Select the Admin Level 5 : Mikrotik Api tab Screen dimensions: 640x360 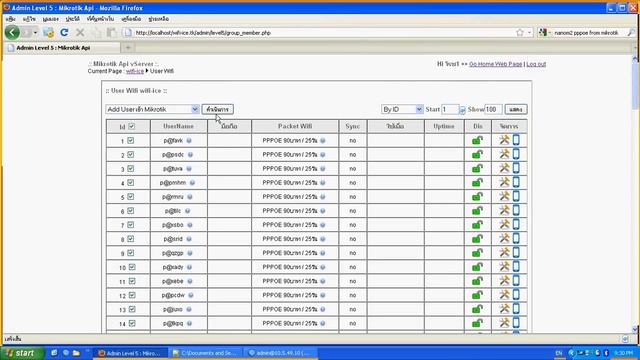62,48
